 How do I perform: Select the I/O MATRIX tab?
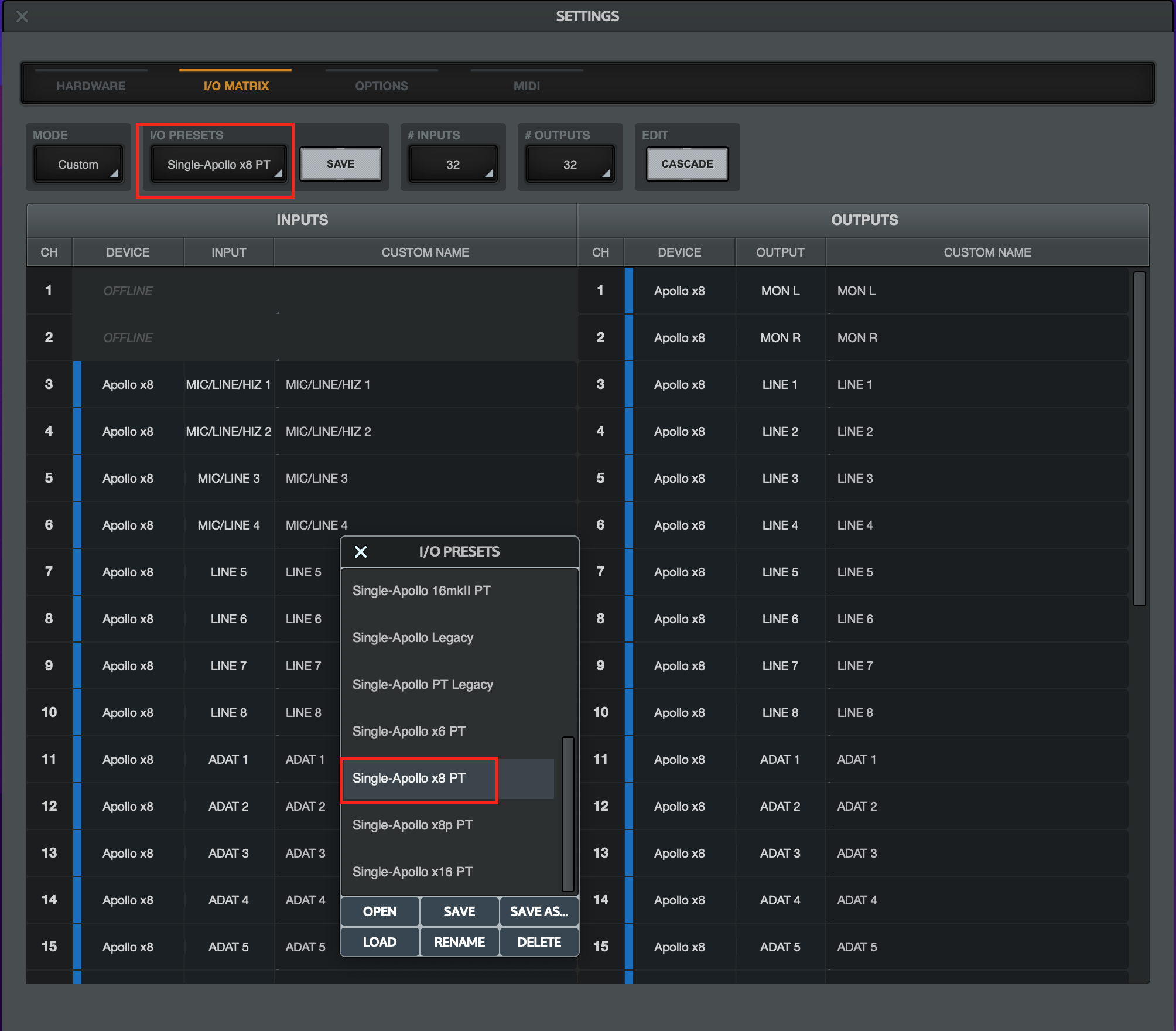pyautogui.click(x=235, y=85)
